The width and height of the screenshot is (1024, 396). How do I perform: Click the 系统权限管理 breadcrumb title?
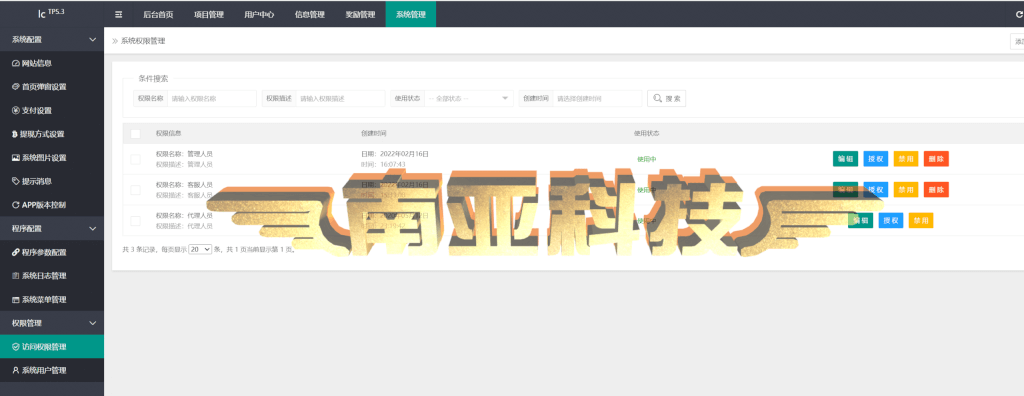pyautogui.click(x=143, y=41)
